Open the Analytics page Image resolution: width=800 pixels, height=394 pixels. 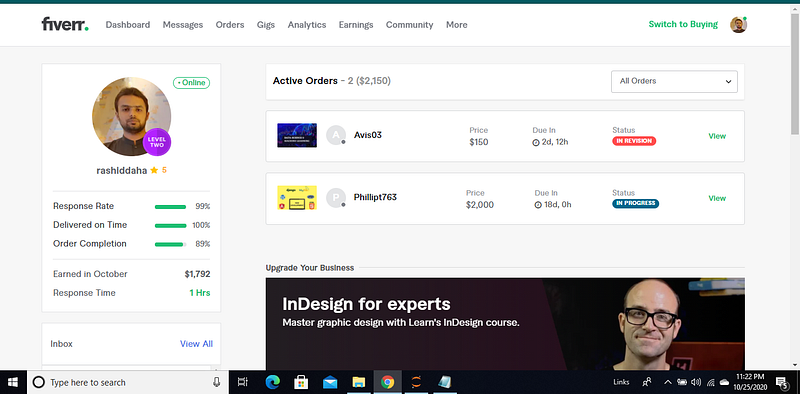tap(307, 24)
